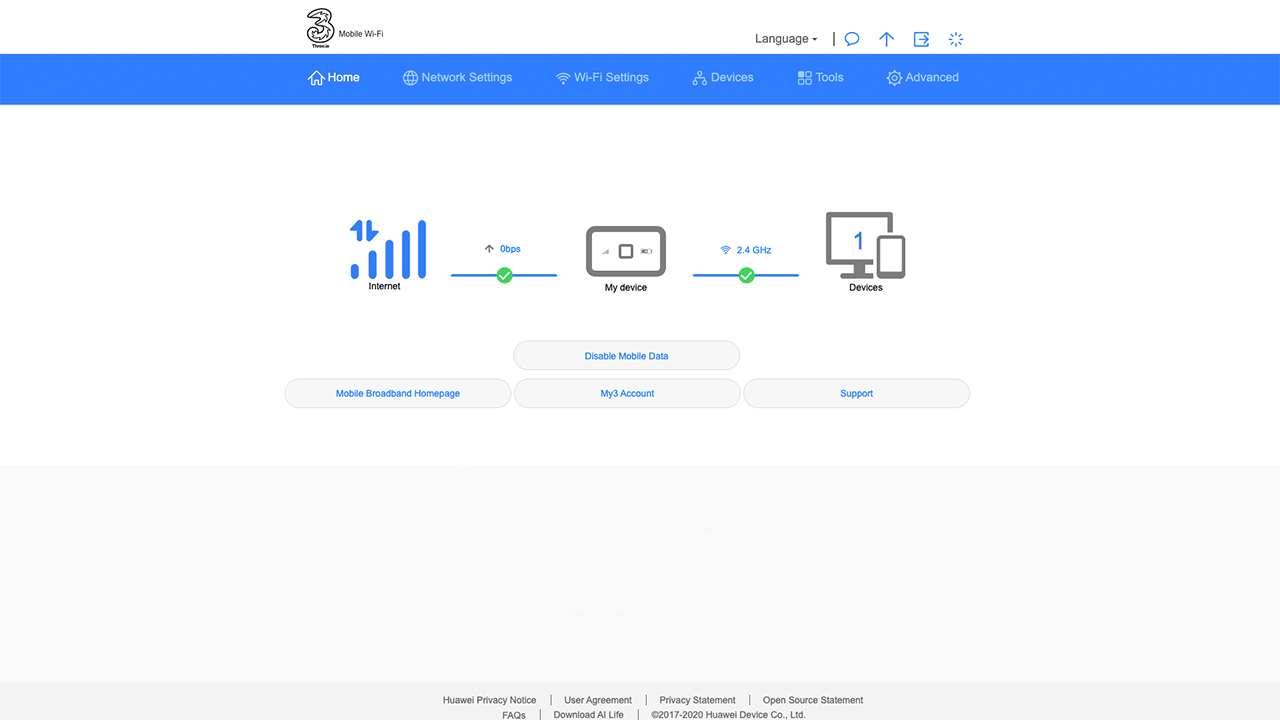Screen dimensions: 1280x720
Task: Click the update upward arrow icon
Action: tap(886, 39)
